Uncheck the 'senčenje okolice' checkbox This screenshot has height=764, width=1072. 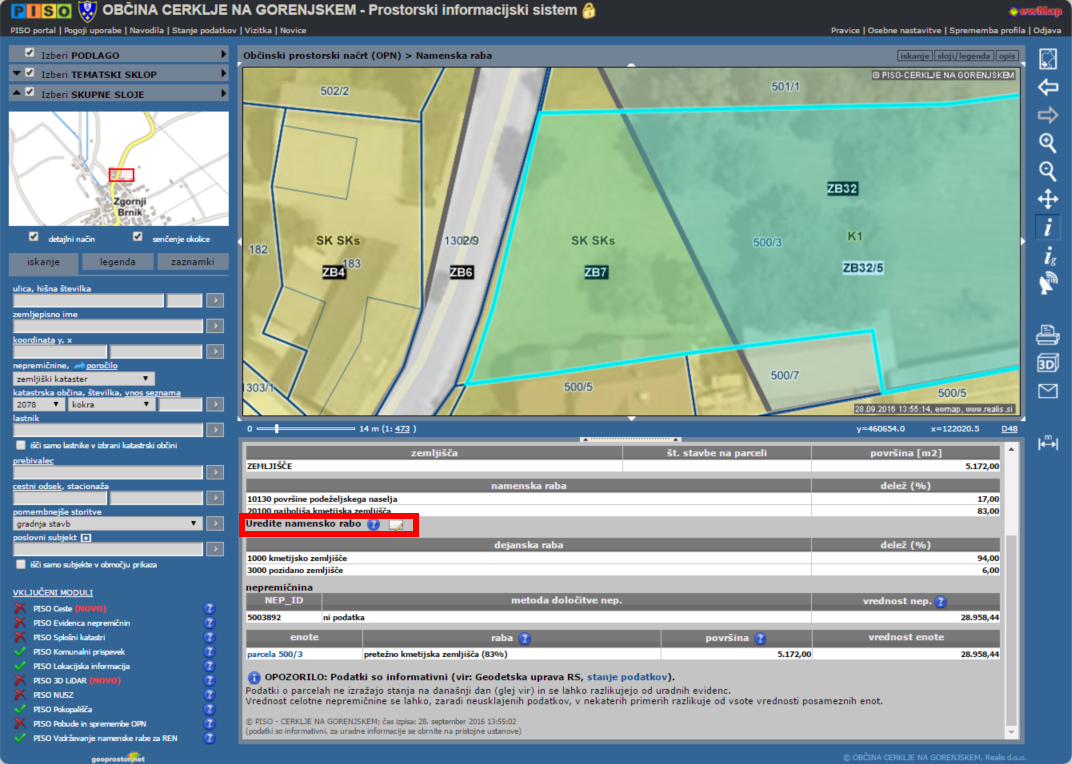[x=138, y=237]
